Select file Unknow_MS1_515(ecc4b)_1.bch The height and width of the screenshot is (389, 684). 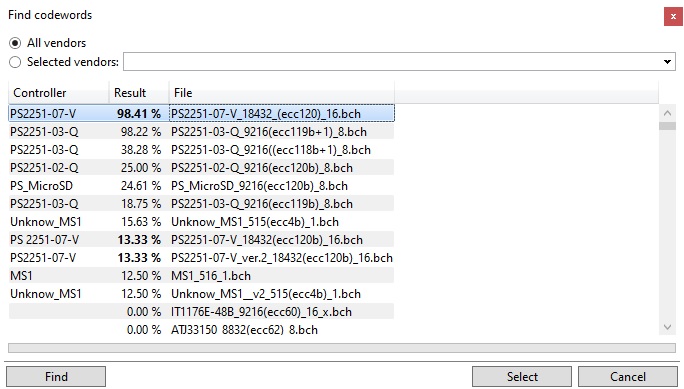(x=255, y=222)
